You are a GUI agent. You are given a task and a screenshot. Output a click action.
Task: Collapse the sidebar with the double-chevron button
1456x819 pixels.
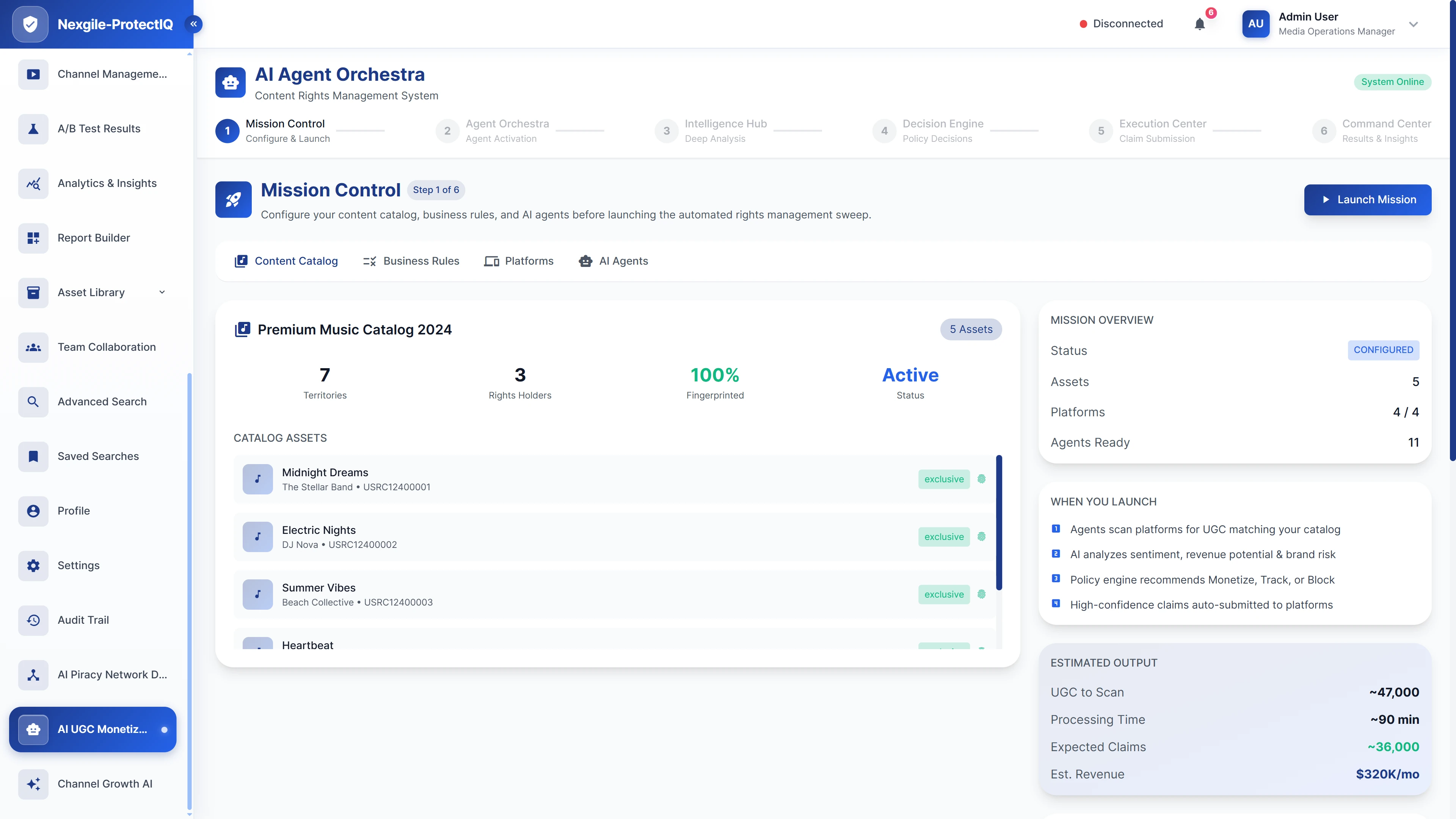click(x=194, y=24)
